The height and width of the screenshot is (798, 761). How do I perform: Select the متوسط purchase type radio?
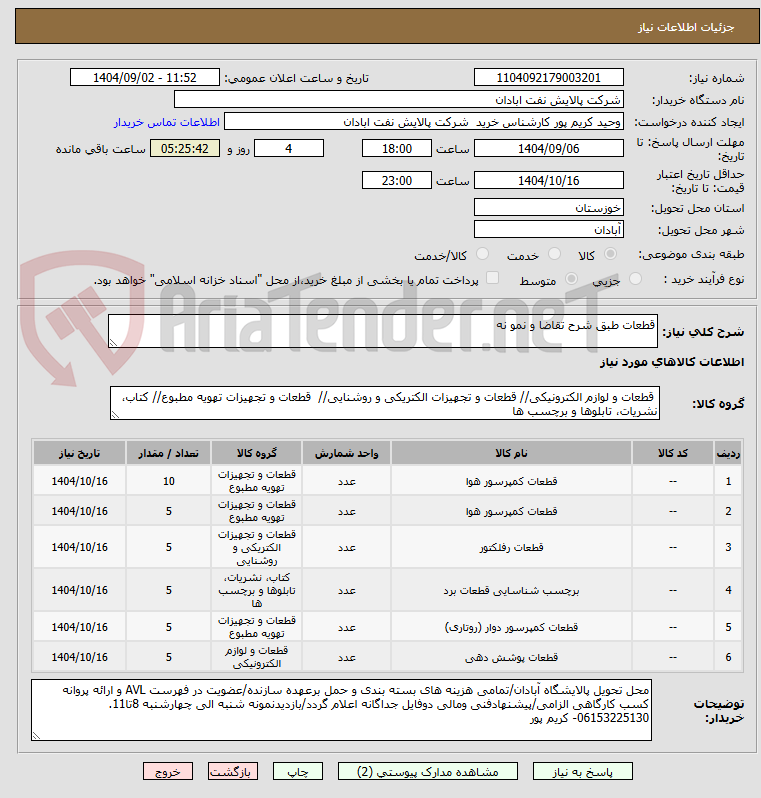[571, 279]
